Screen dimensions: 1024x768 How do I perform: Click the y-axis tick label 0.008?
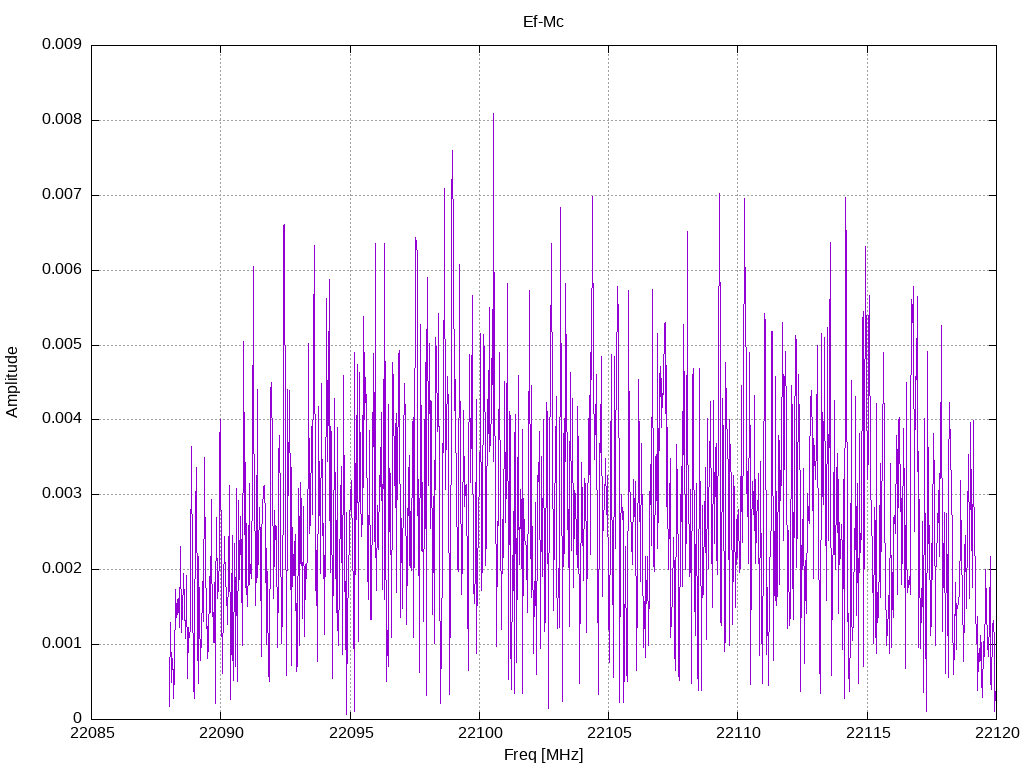click(62, 120)
